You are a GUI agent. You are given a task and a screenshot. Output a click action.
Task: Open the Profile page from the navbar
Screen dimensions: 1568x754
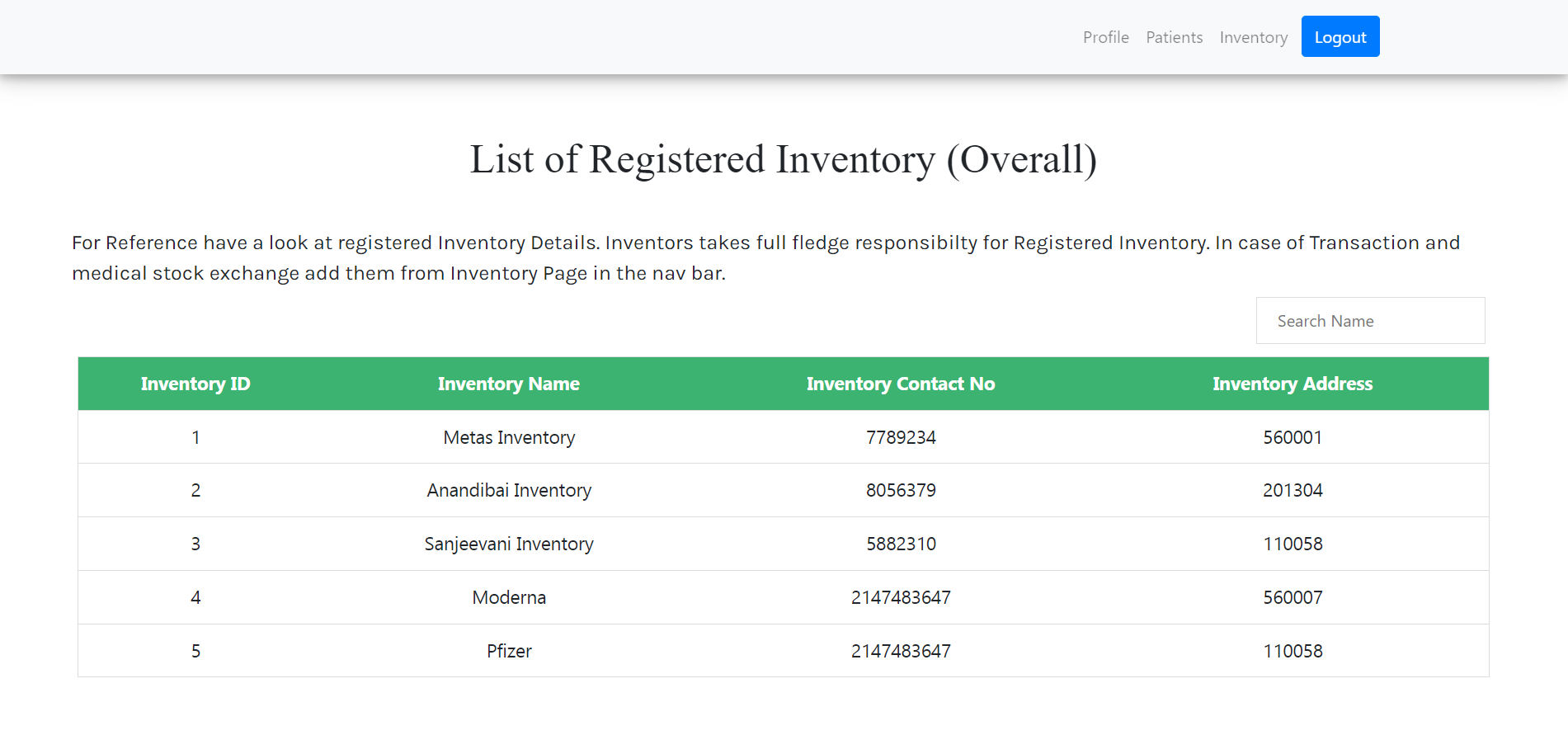pos(1105,36)
